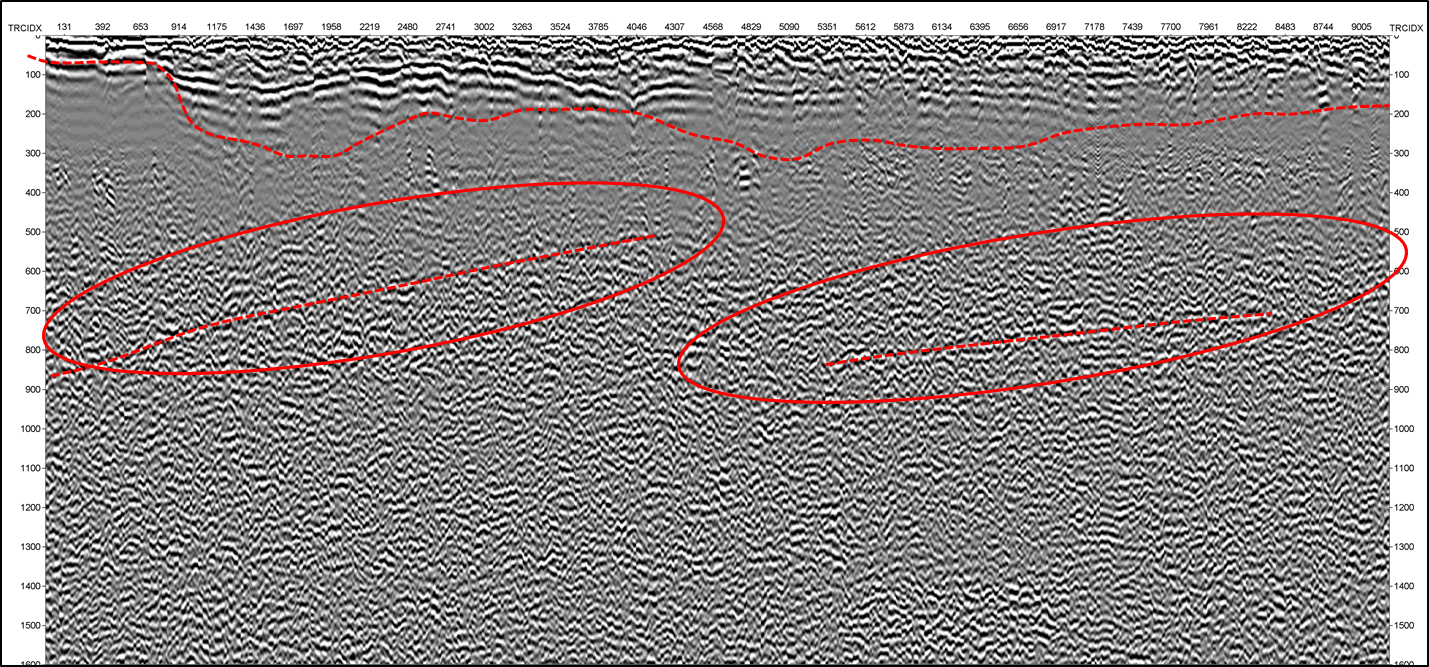Select trace index 131 on top axis
Viewport: 1429px width, 667px height.
coord(64,27)
